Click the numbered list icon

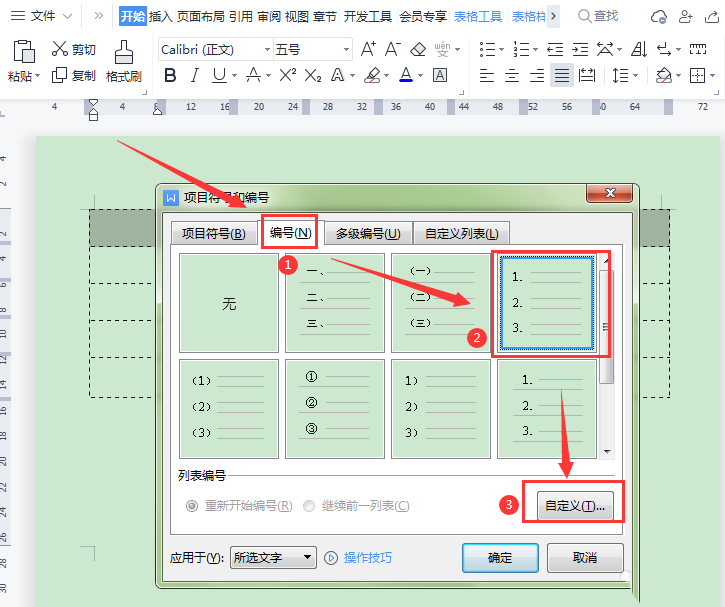tap(522, 49)
